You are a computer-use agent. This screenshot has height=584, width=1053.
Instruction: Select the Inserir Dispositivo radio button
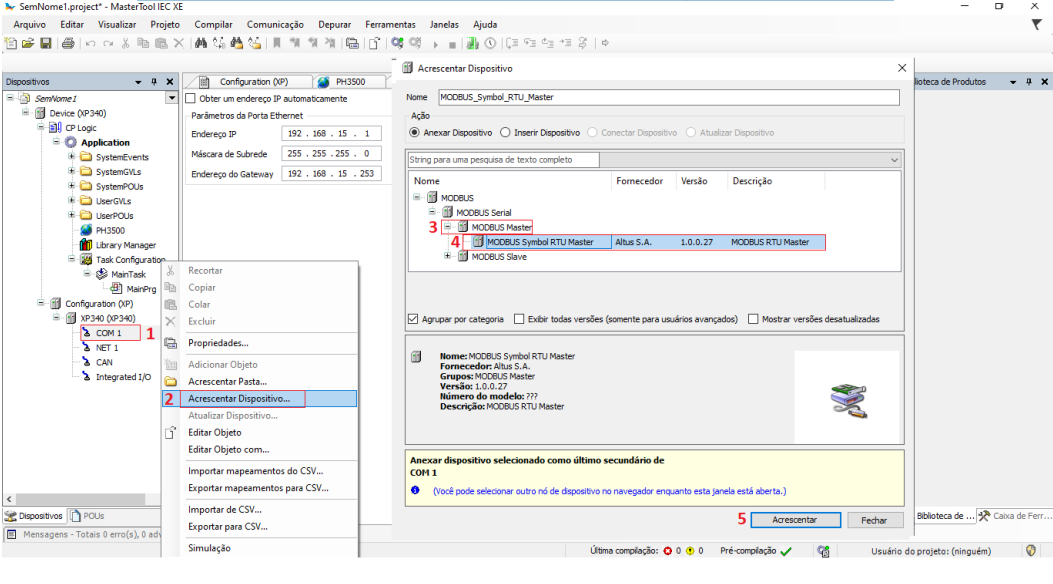click(x=505, y=132)
